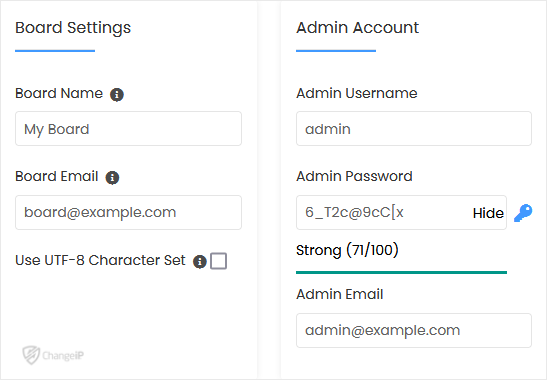Click the Use UTF-8 Character Set label
The height and width of the screenshot is (380, 547).
pyautogui.click(x=100, y=260)
